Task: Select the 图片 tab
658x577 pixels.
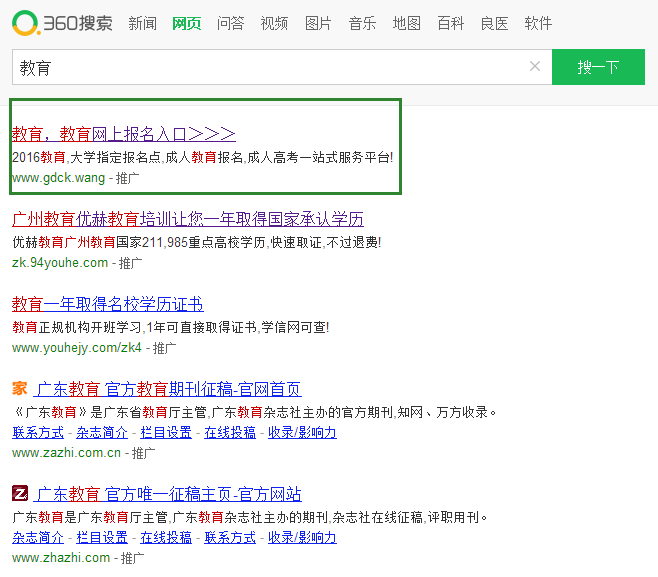Action: coord(318,23)
